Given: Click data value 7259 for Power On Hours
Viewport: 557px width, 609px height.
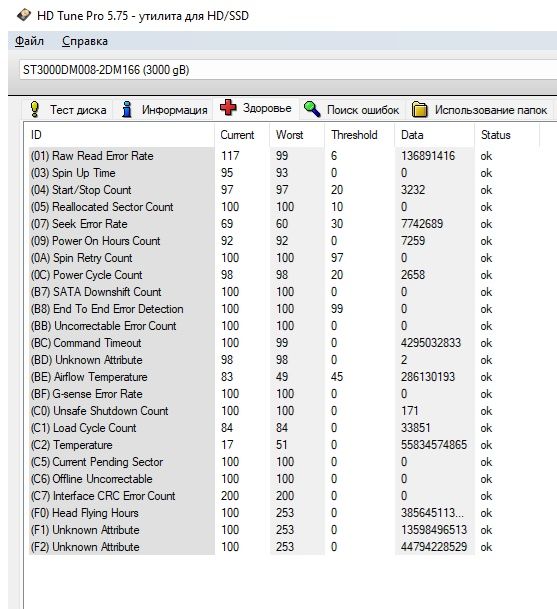Looking at the screenshot, I should 413,241.
